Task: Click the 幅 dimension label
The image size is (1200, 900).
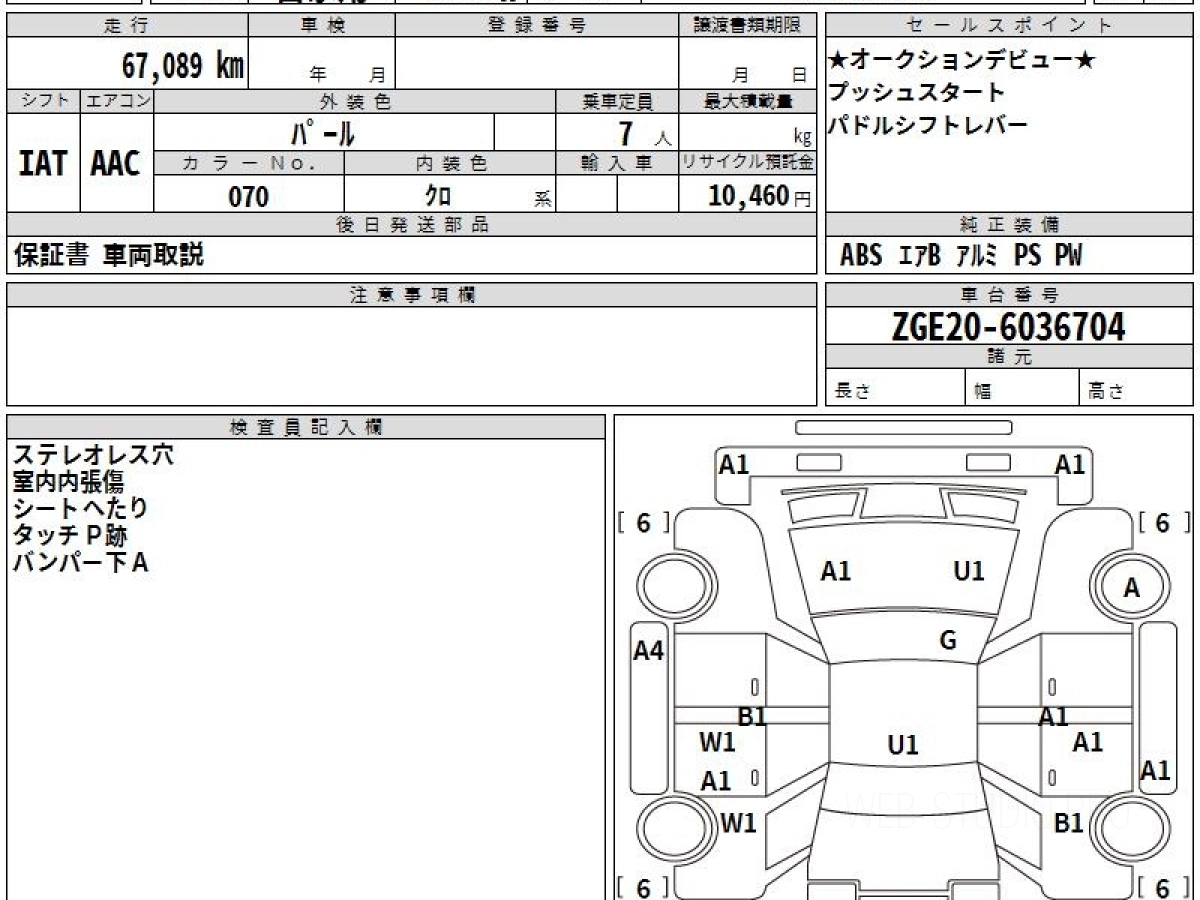Action: point(984,392)
